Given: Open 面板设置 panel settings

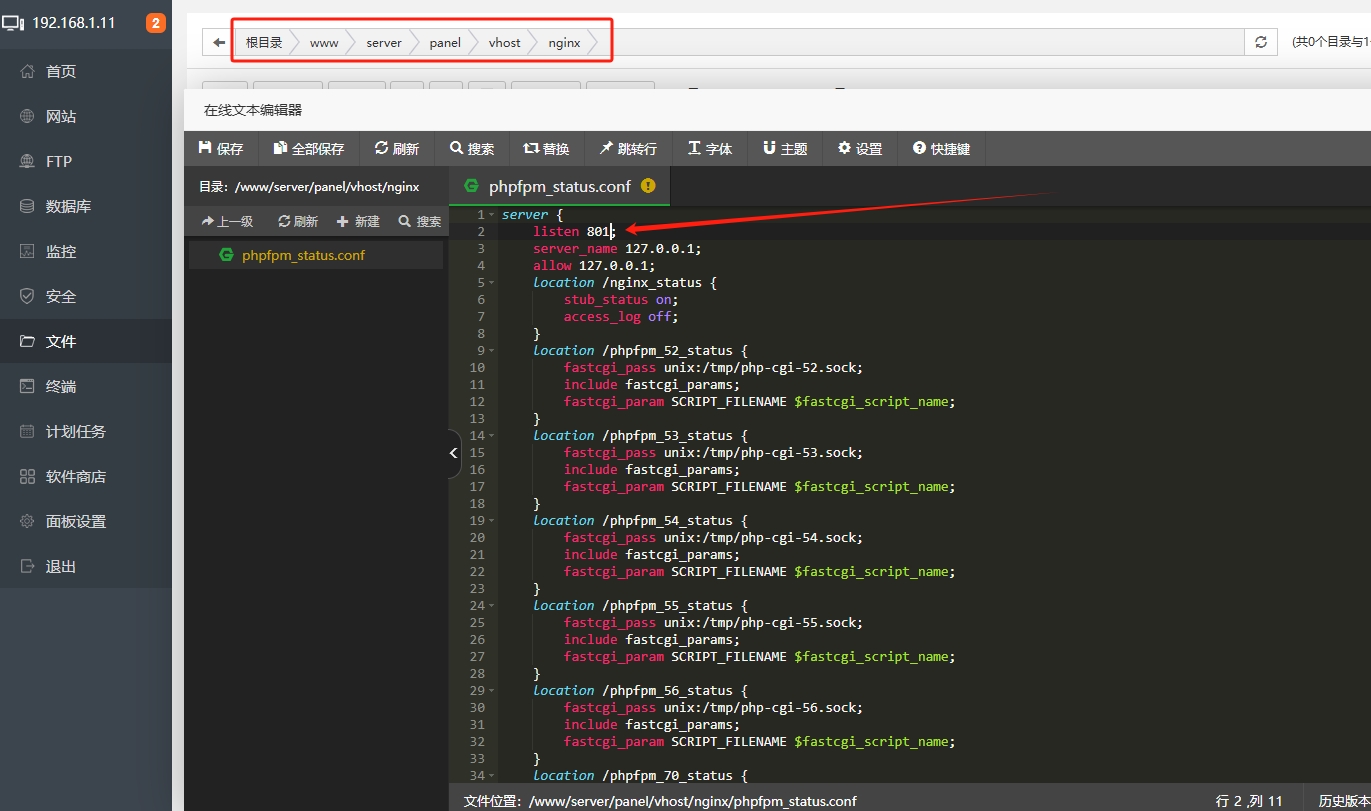Looking at the screenshot, I should pyautogui.click(x=76, y=521).
